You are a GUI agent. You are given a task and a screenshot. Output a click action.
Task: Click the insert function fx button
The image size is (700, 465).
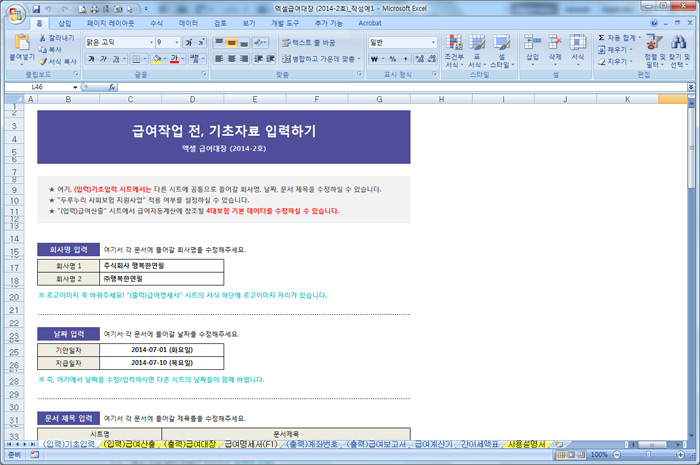point(112,87)
